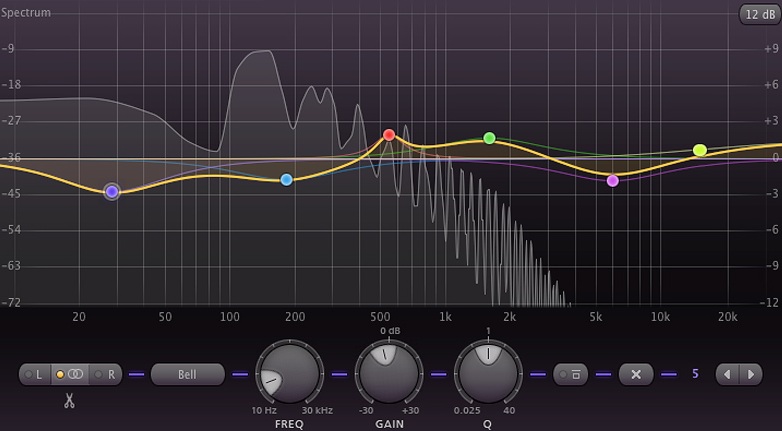The width and height of the screenshot is (782, 431).
Task: Go to previous band with left arrow
Action: [727, 374]
